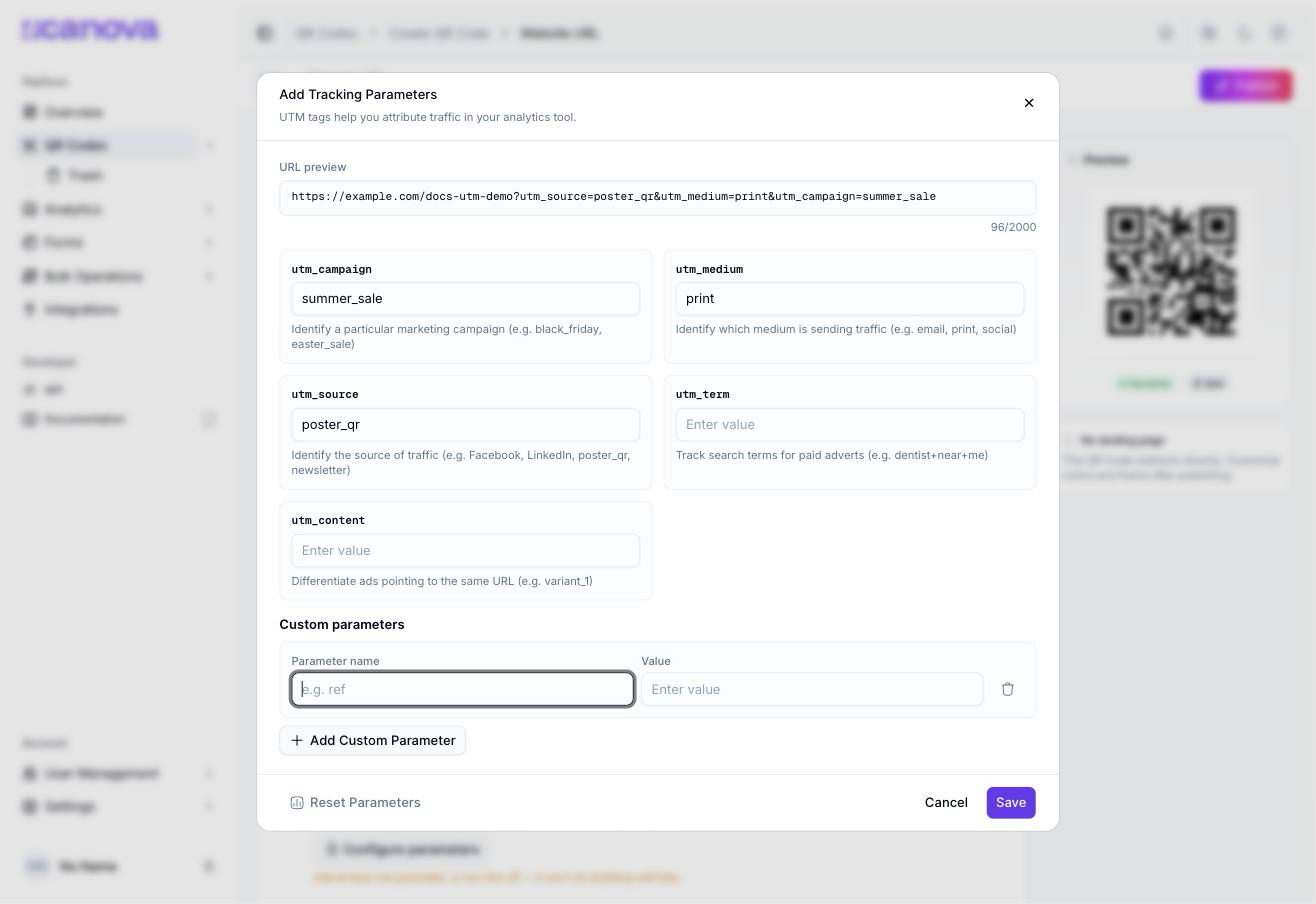Click the utm_medium label
Viewport: 1316px width, 904px height.
pyautogui.click(x=709, y=269)
